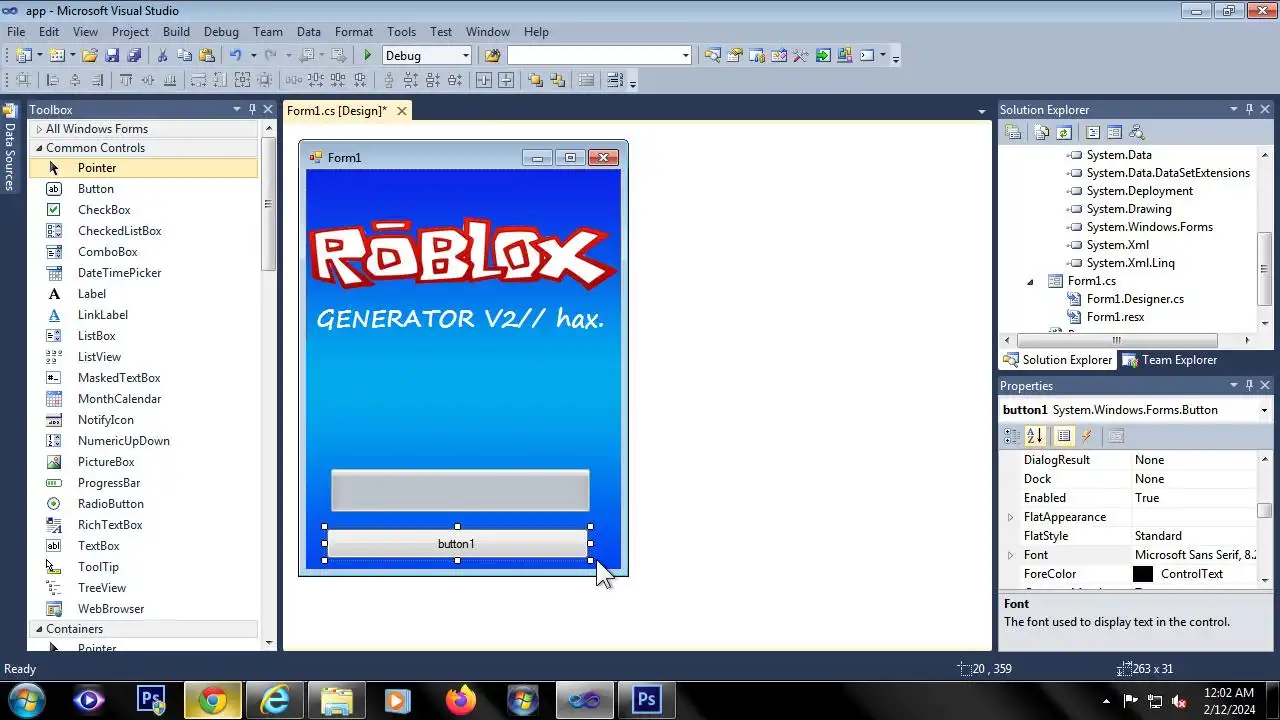This screenshot has width=1280, height=720.
Task: Switch to the Team Explorer tab
Action: point(1170,360)
